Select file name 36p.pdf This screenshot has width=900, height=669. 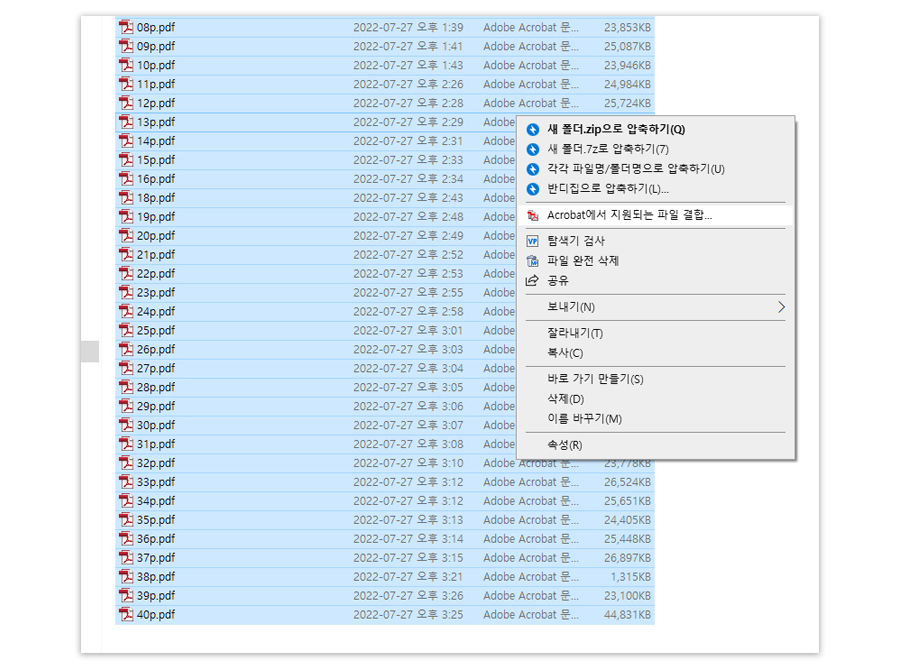click(156, 538)
